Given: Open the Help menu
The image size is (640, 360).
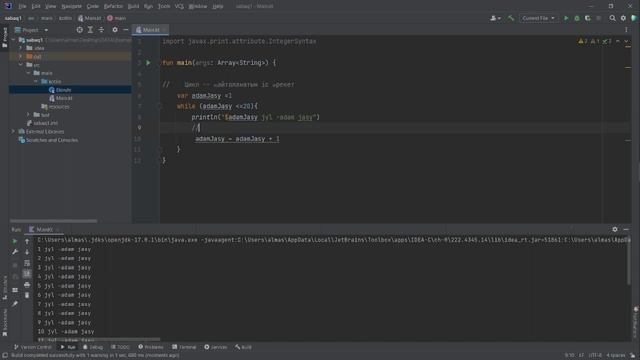Looking at the screenshot, I should (x=218, y=6).
